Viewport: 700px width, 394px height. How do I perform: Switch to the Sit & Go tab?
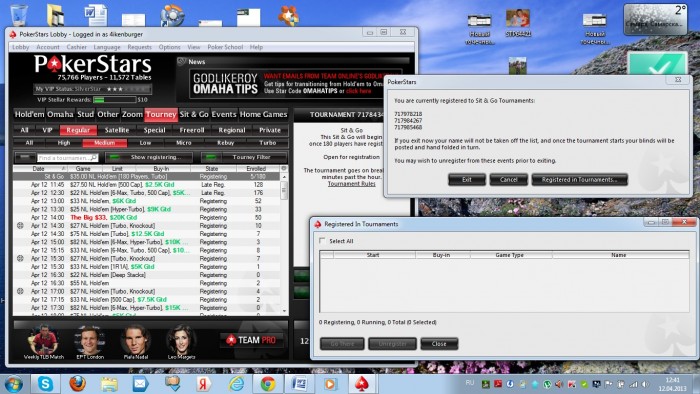[194, 114]
